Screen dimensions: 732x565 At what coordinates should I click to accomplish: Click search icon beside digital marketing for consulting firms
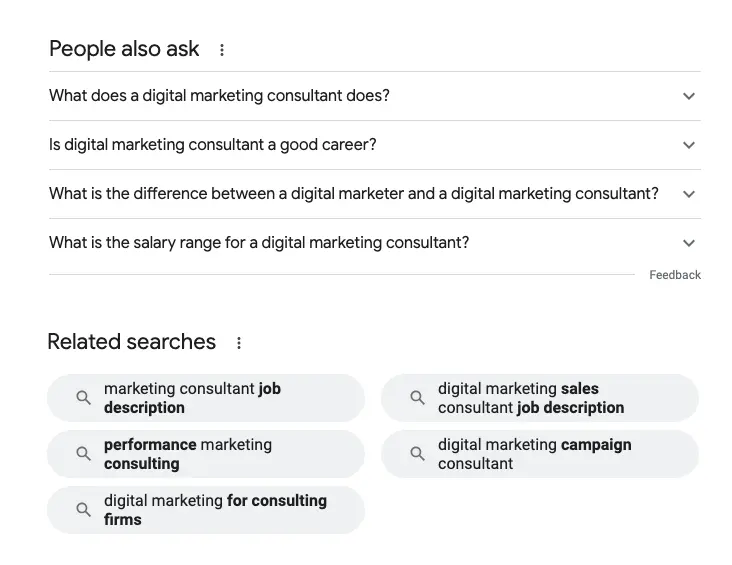coord(84,510)
